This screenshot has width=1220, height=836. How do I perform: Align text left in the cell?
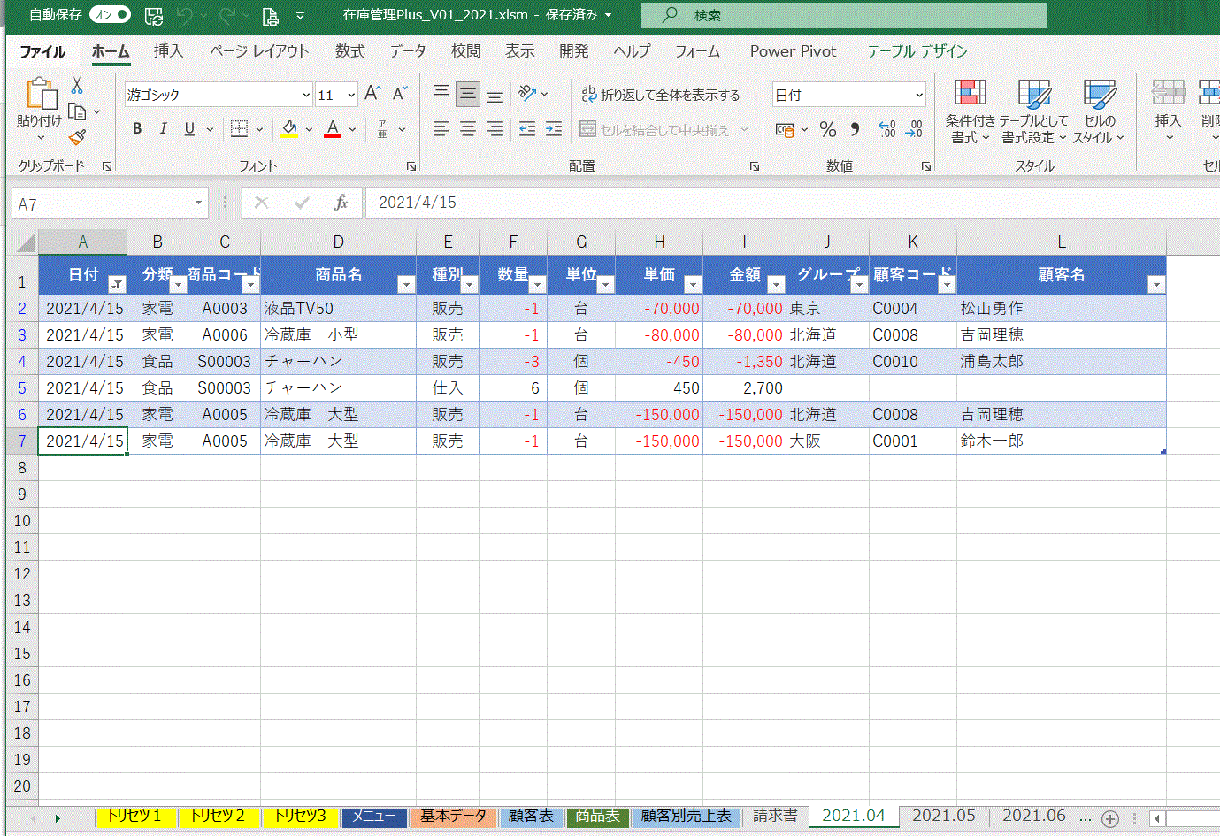coord(441,129)
